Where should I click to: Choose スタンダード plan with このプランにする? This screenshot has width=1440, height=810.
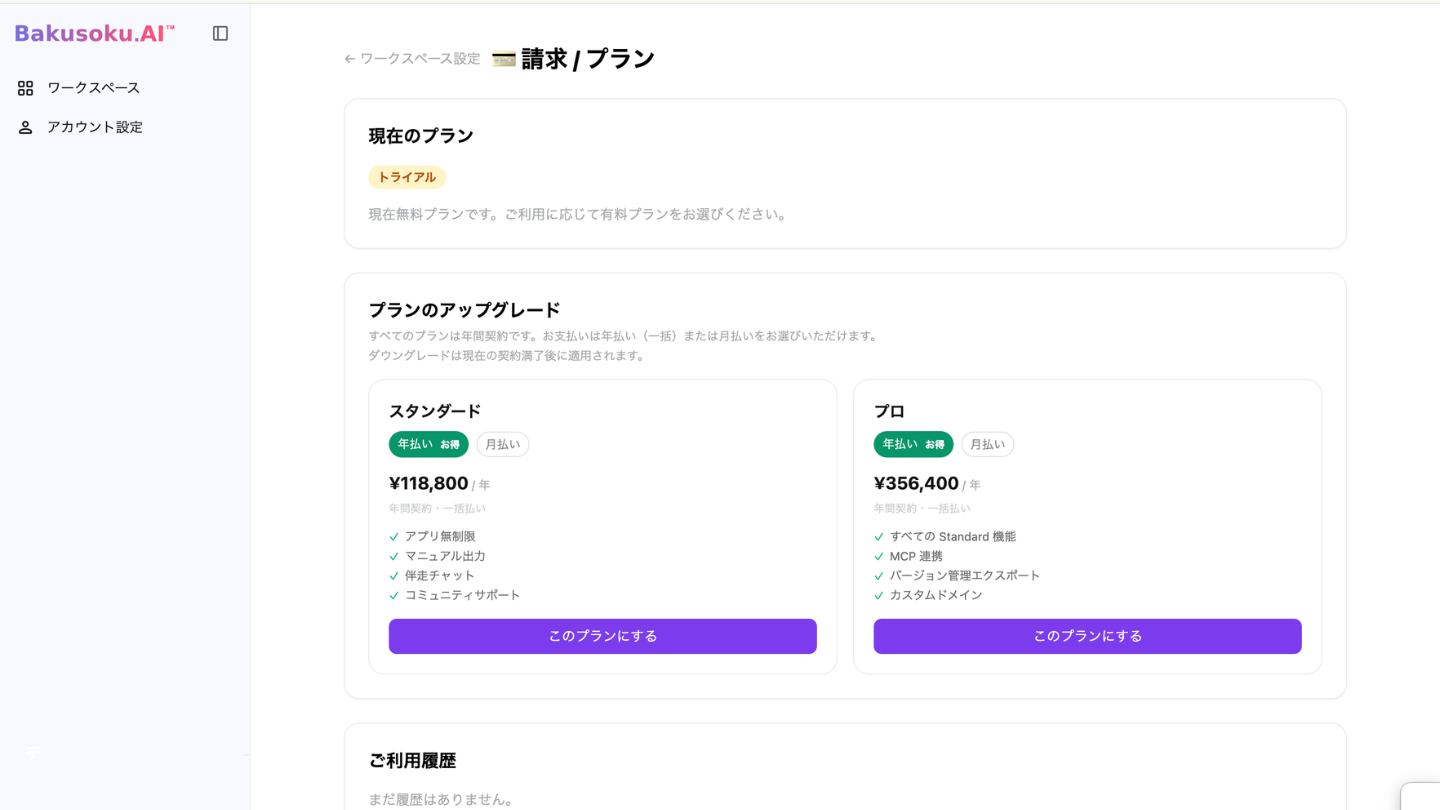coord(603,636)
